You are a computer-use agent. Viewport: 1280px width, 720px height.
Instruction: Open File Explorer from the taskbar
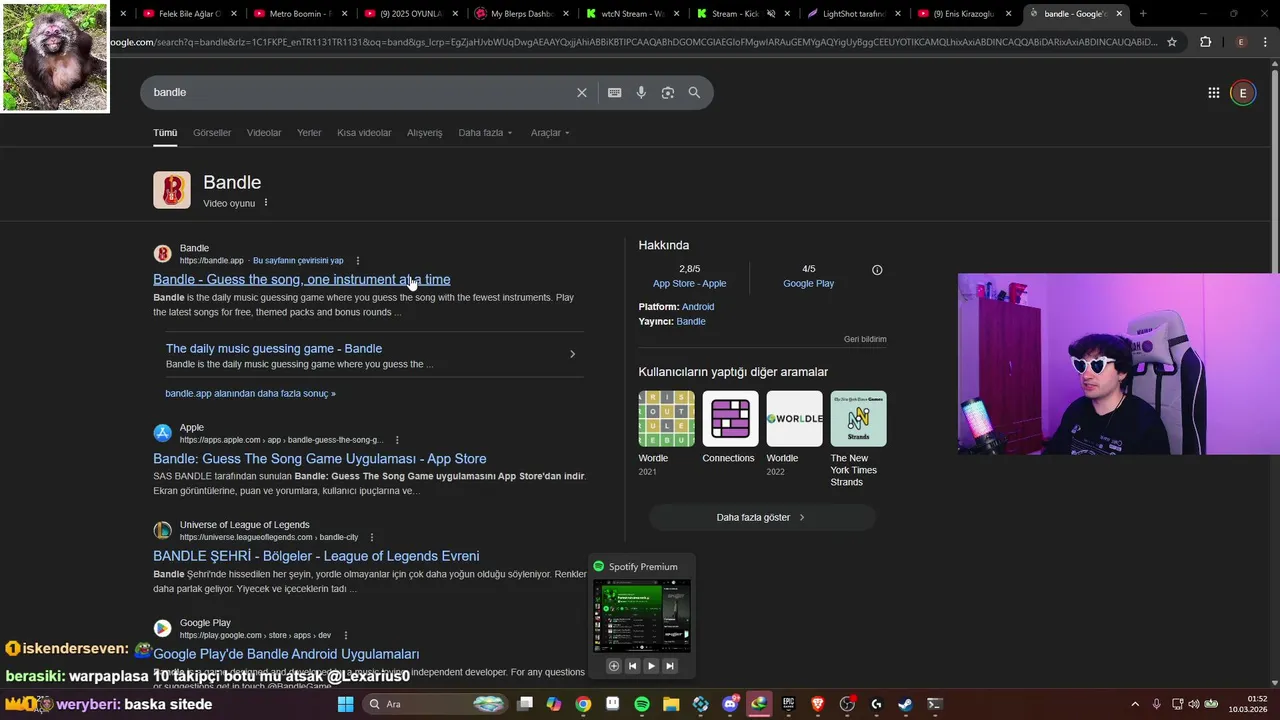[671, 704]
